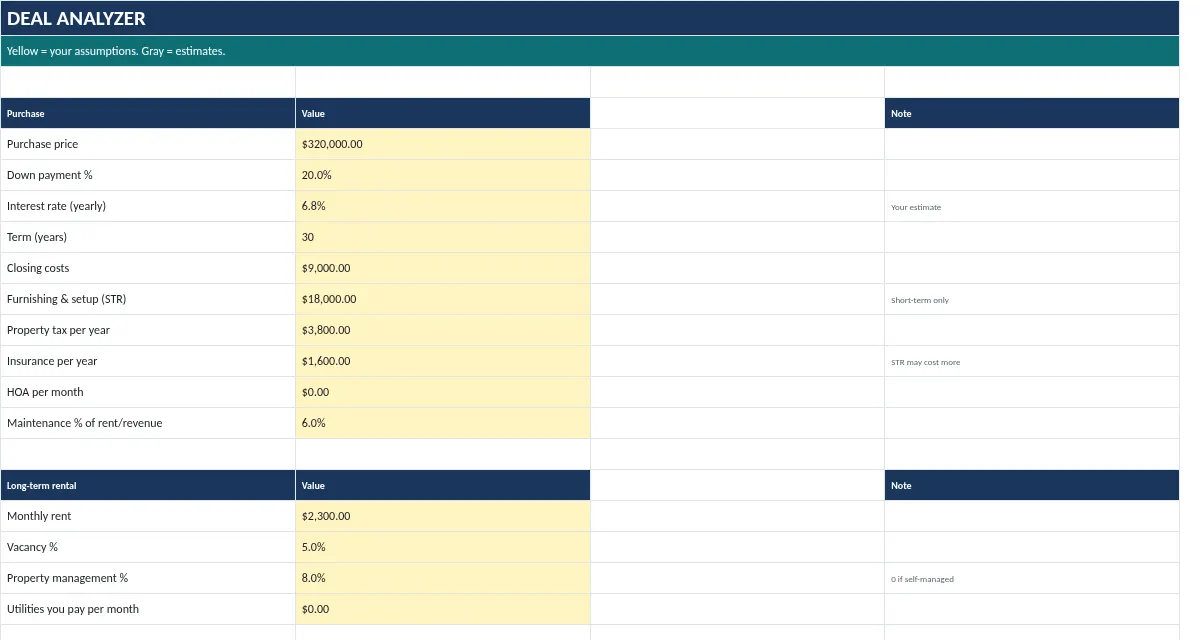Image resolution: width=1200 pixels, height=640 pixels.
Task: Select the Note header in Long-term rental section
Action: point(1032,485)
